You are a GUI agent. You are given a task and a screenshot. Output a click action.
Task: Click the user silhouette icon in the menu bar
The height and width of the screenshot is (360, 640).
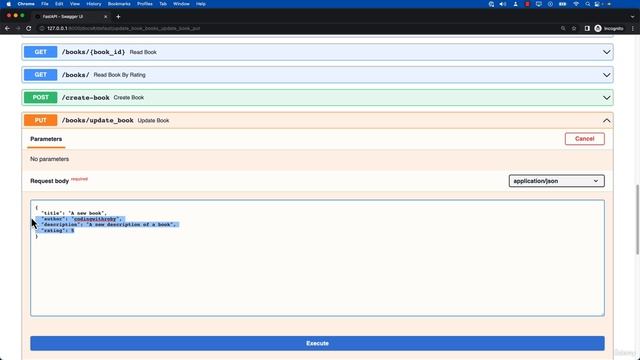coord(516,4)
